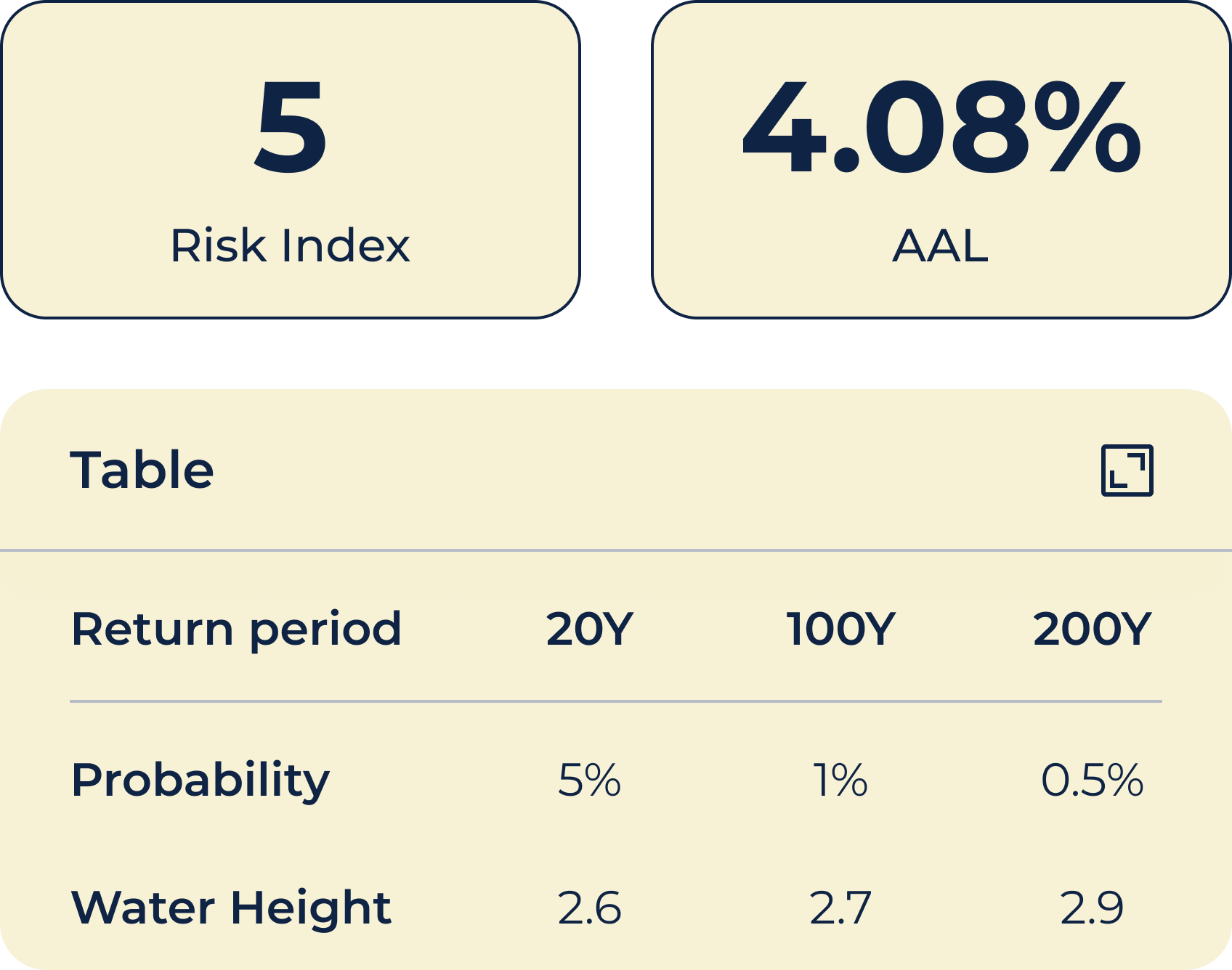The width and height of the screenshot is (1232, 970).
Task: Select the Risk Index label
Action: pyautogui.click(x=291, y=245)
